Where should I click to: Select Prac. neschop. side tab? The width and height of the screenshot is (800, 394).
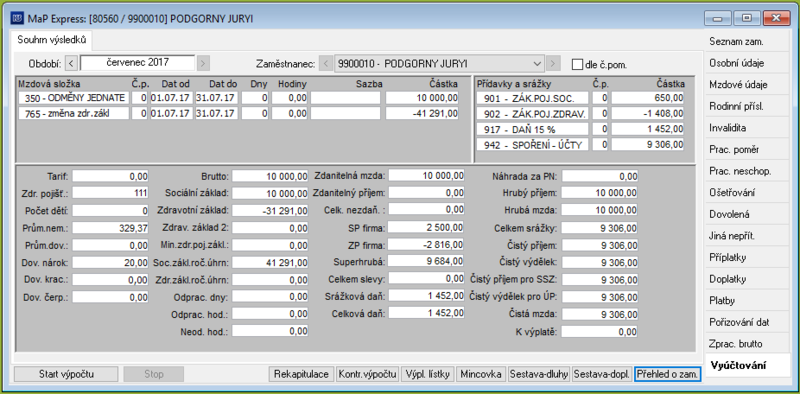click(x=733, y=171)
